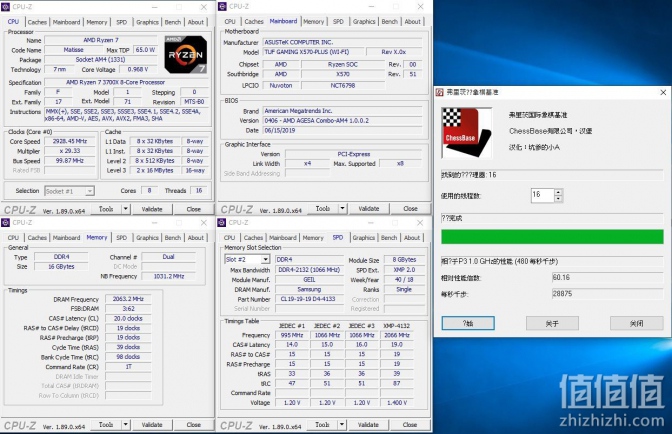This screenshot has width=672, height=434.
Task: Click Close button in the Mainboard window
Action: [410, 209]
